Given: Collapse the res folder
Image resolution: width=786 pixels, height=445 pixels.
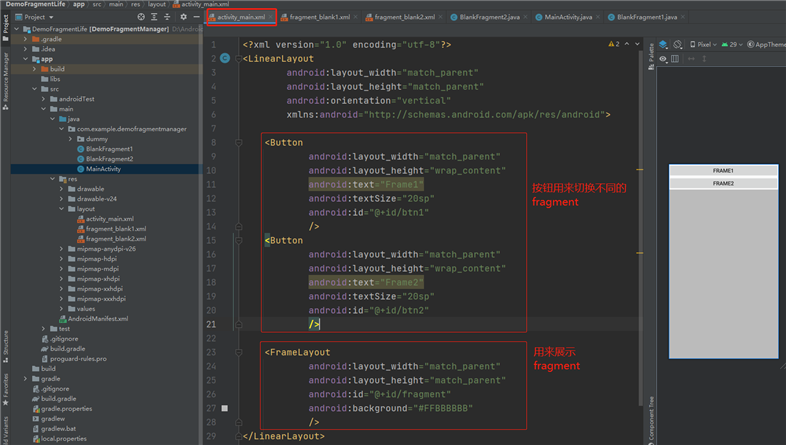Looking at the screenshot, I should (52, 179).
